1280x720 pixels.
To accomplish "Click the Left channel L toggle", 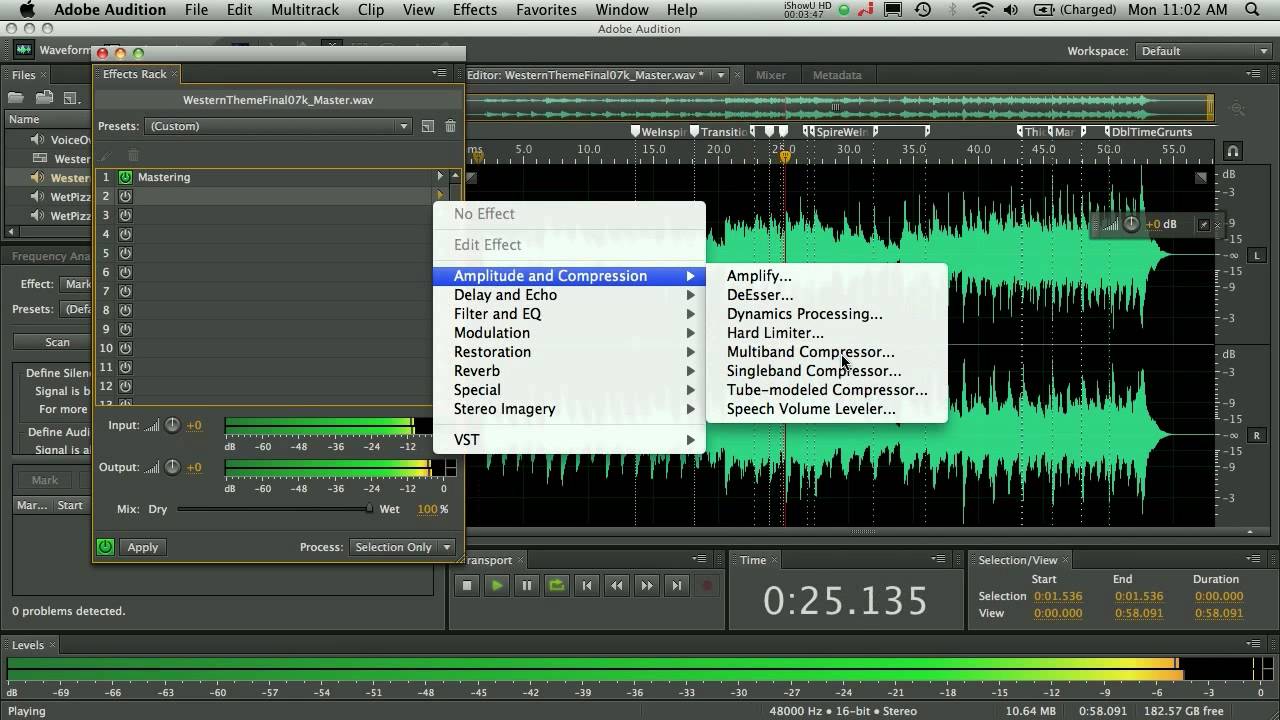I will 1257,255.
